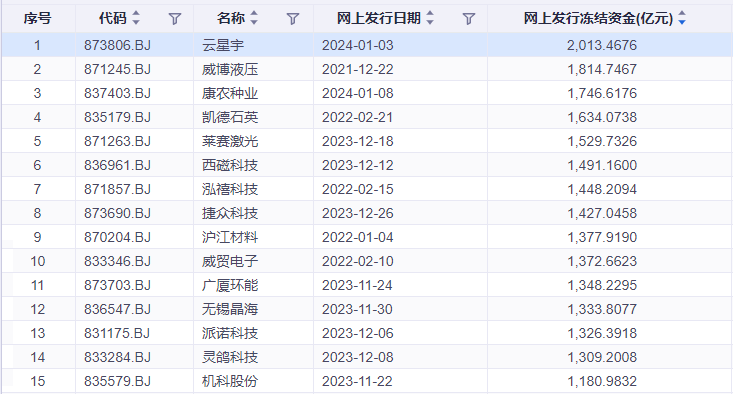
Task: Click stock code 871245.BJ
Action: [117, 69]
